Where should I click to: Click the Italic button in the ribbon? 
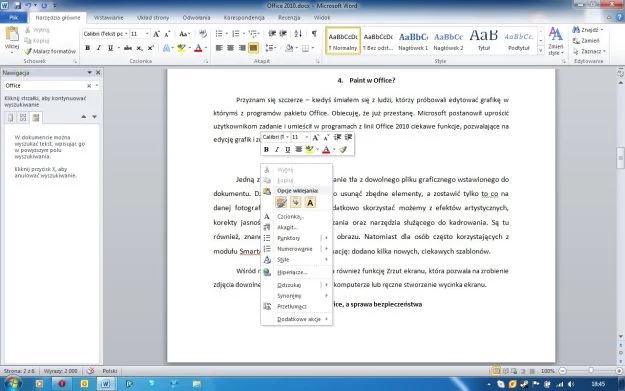[98, 48]
